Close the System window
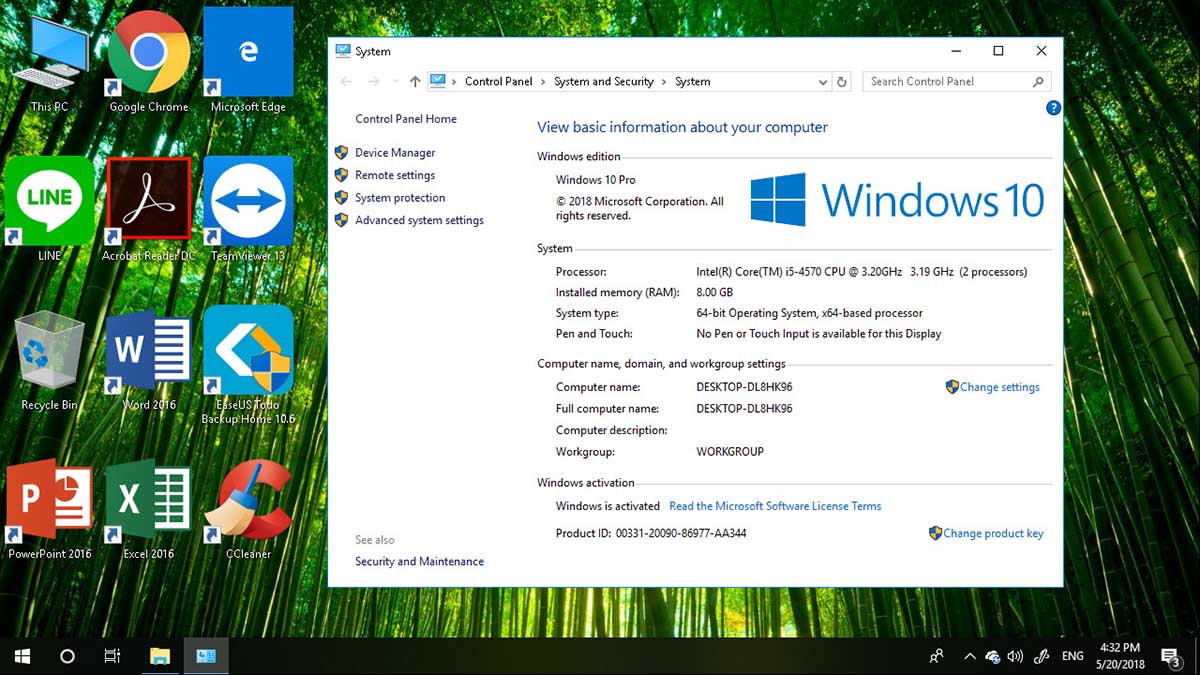The width and height of the screenshot is (1200, 675). point(1041,51)
